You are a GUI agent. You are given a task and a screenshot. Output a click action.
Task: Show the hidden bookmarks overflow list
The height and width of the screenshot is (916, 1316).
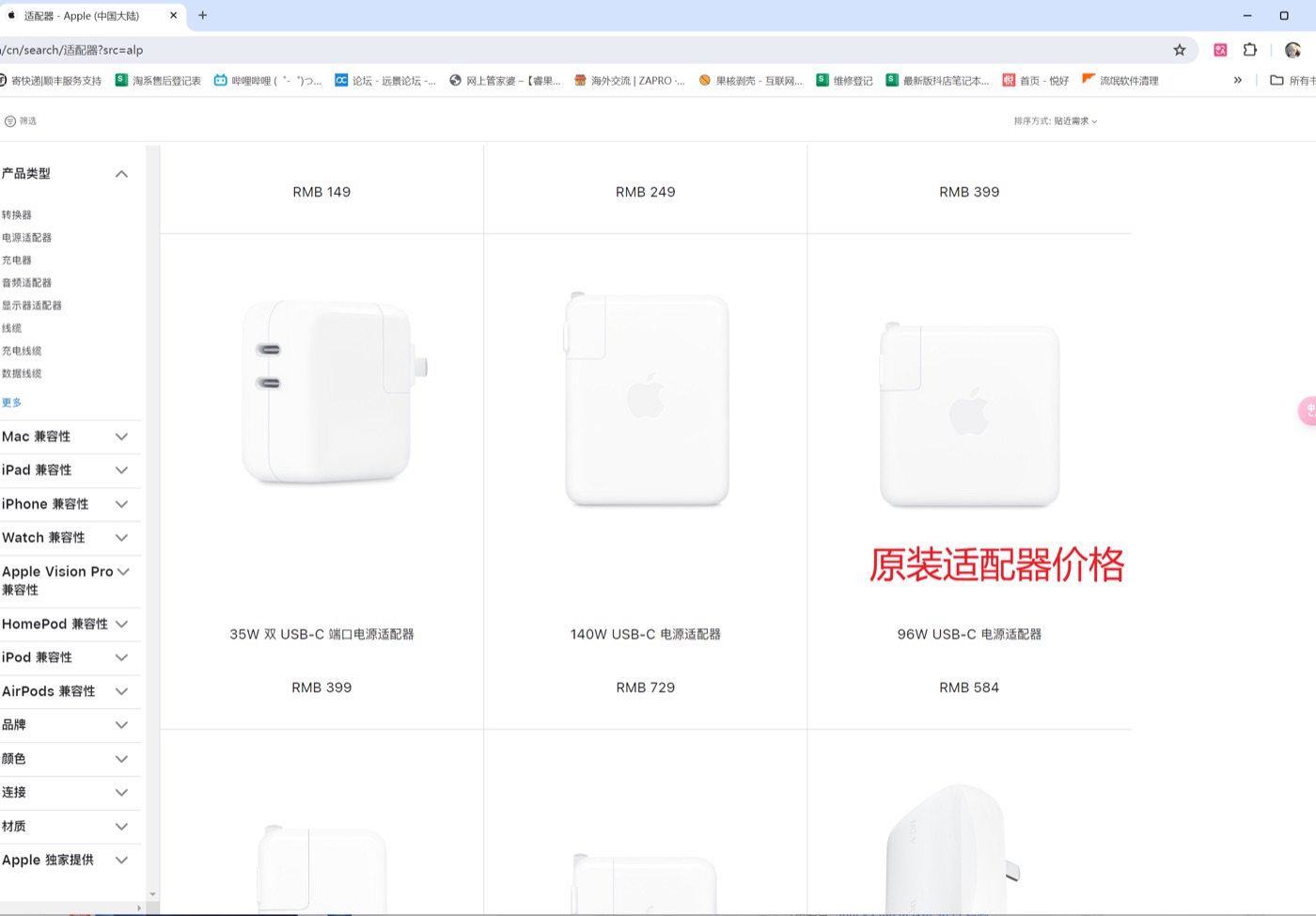pos(1238,80)
